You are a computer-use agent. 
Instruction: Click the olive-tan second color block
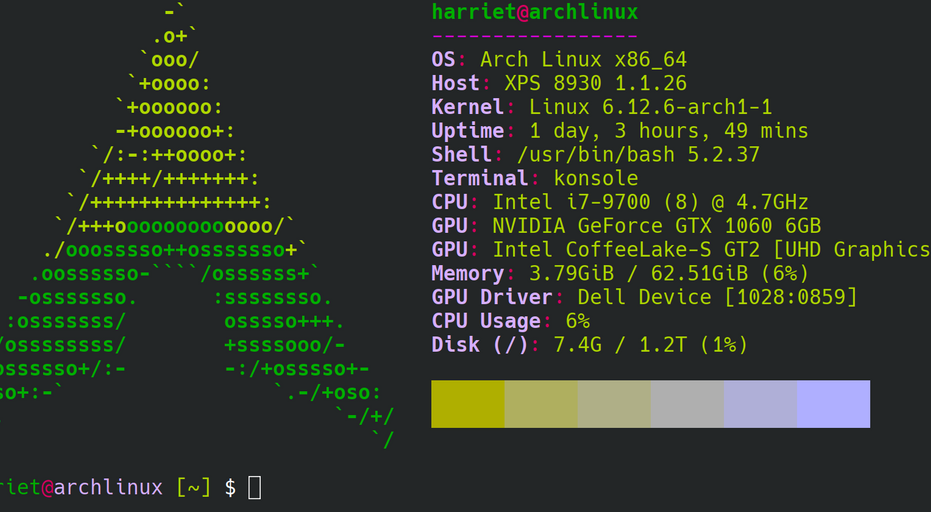pos(541,404)
